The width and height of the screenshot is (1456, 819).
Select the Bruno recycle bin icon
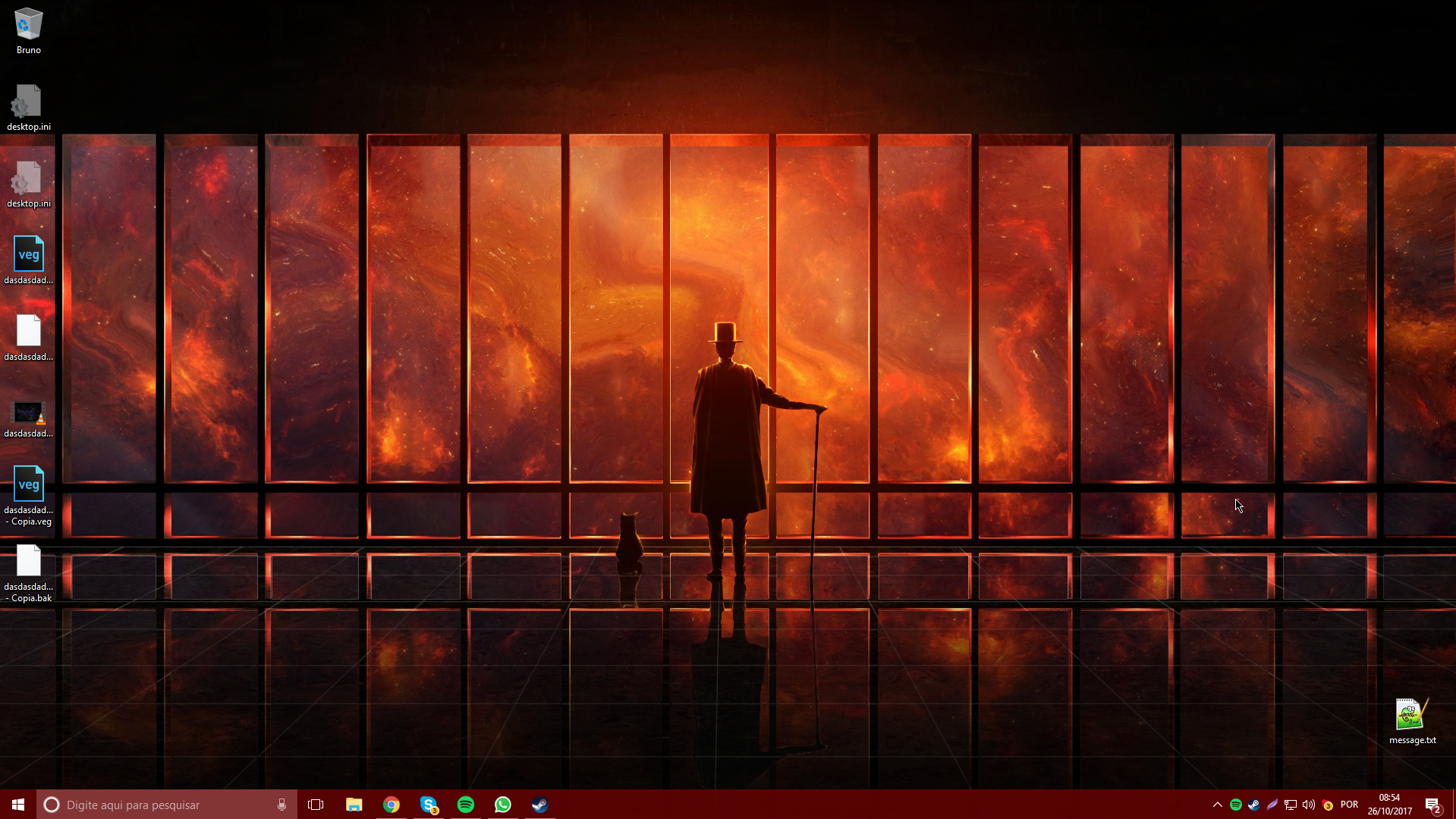[29, 32]
